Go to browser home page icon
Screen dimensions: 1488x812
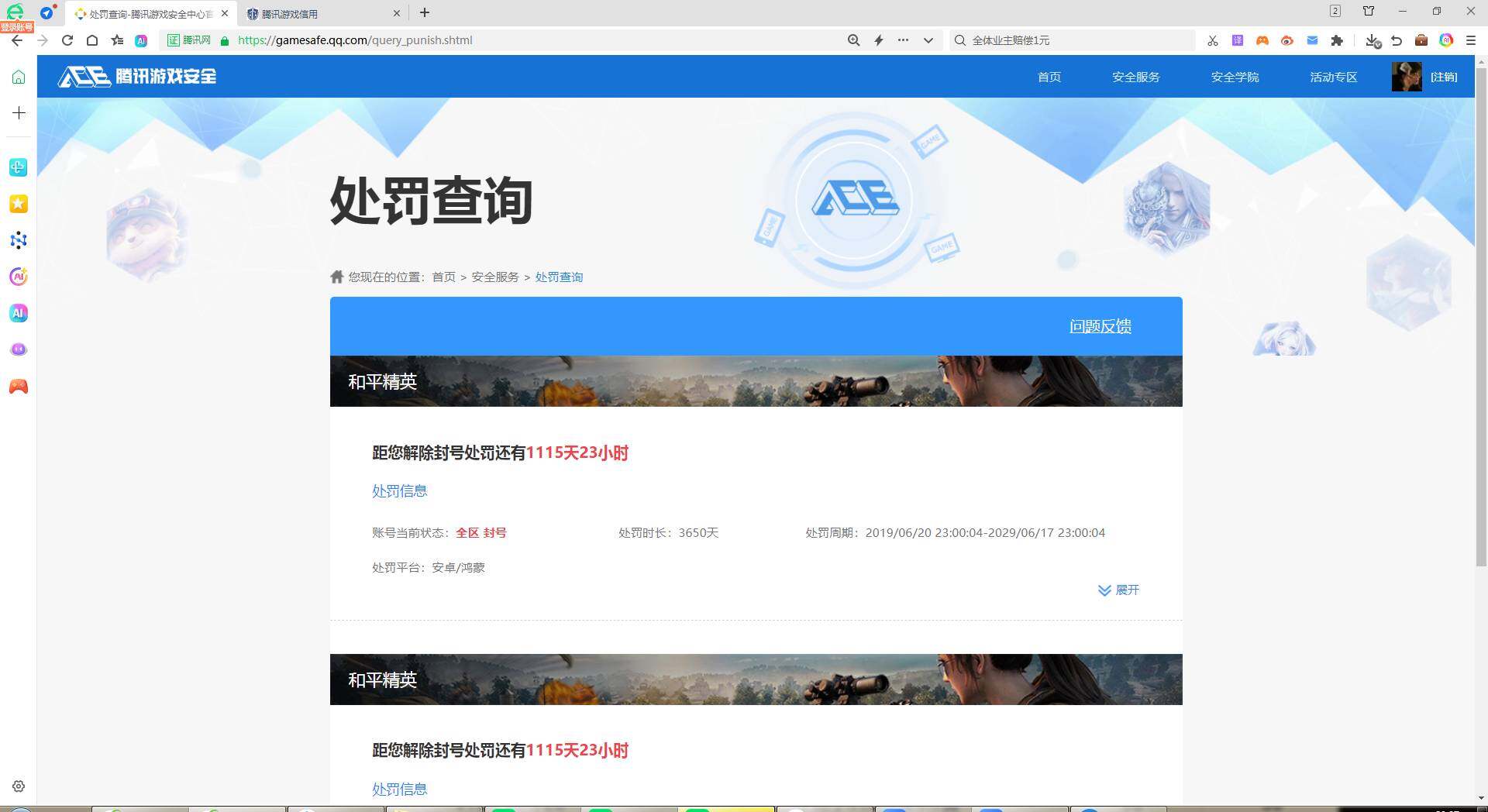pos(92,40)
